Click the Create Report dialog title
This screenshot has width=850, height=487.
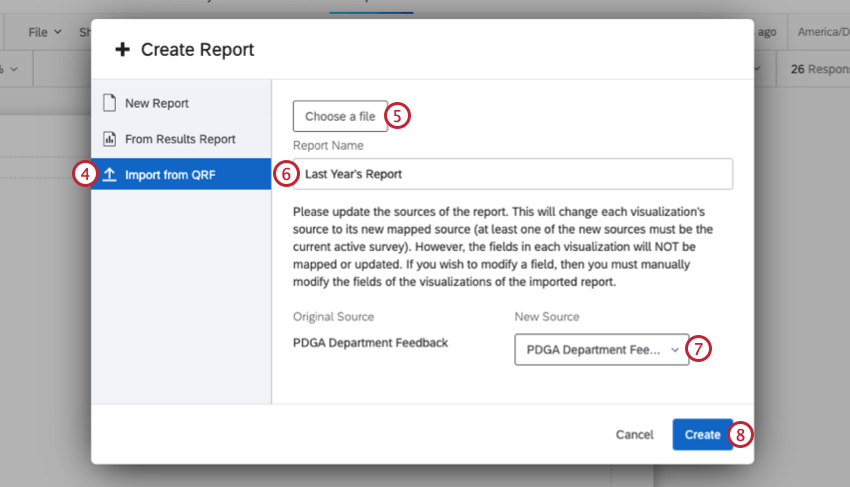[x=197, y=49]
